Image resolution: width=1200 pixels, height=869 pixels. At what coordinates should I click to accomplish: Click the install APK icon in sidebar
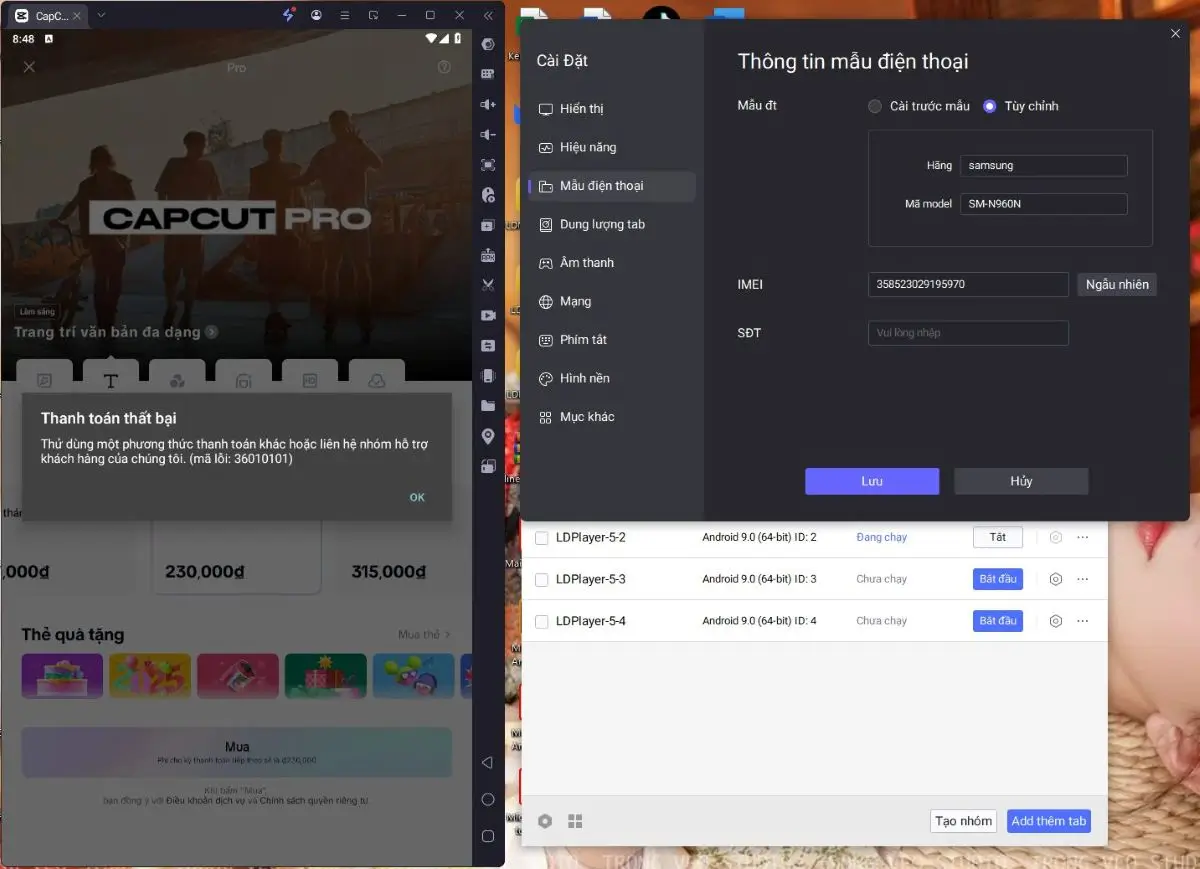[488, 255]
